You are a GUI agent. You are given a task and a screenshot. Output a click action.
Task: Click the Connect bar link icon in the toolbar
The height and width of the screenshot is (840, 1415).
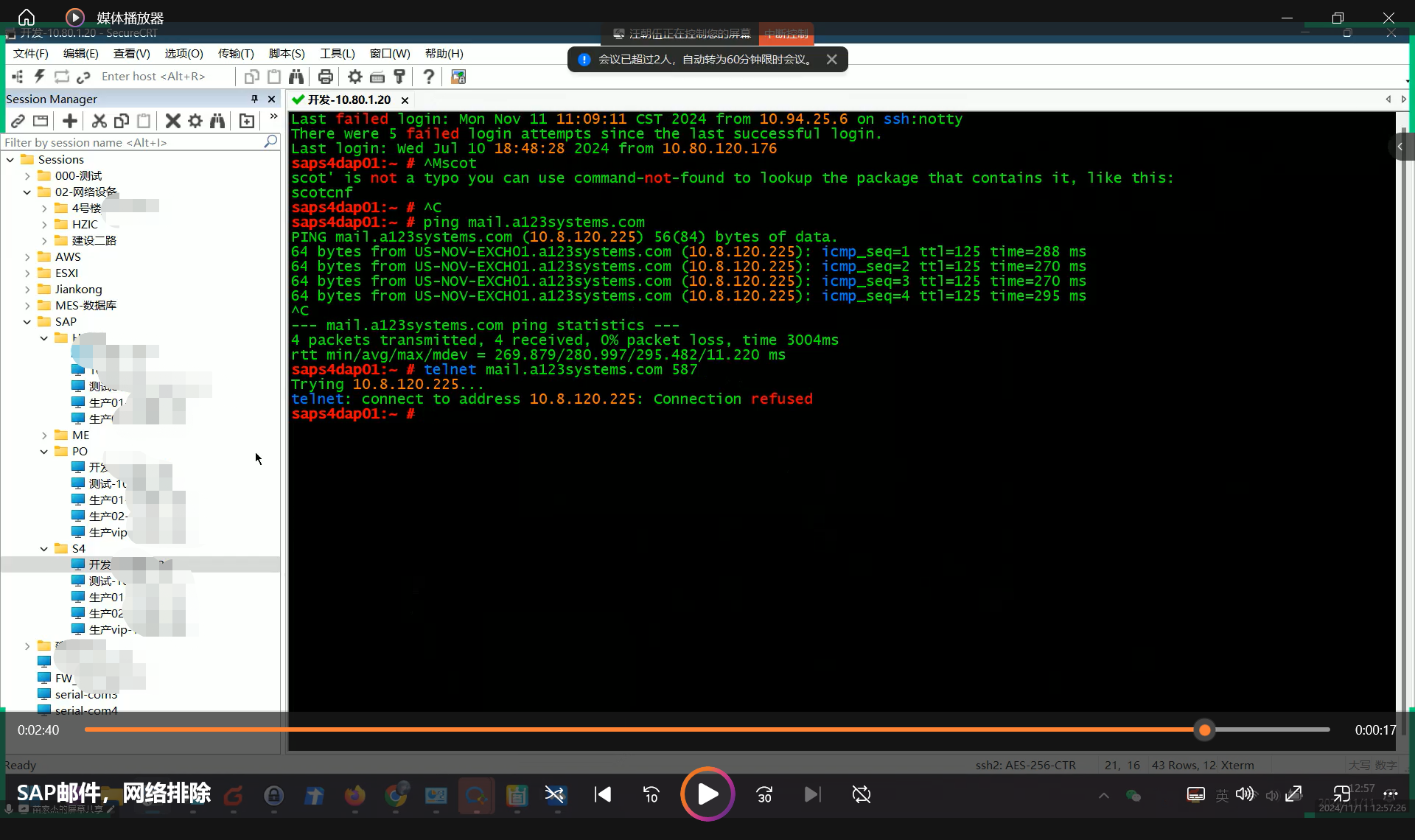click(83, 76)
